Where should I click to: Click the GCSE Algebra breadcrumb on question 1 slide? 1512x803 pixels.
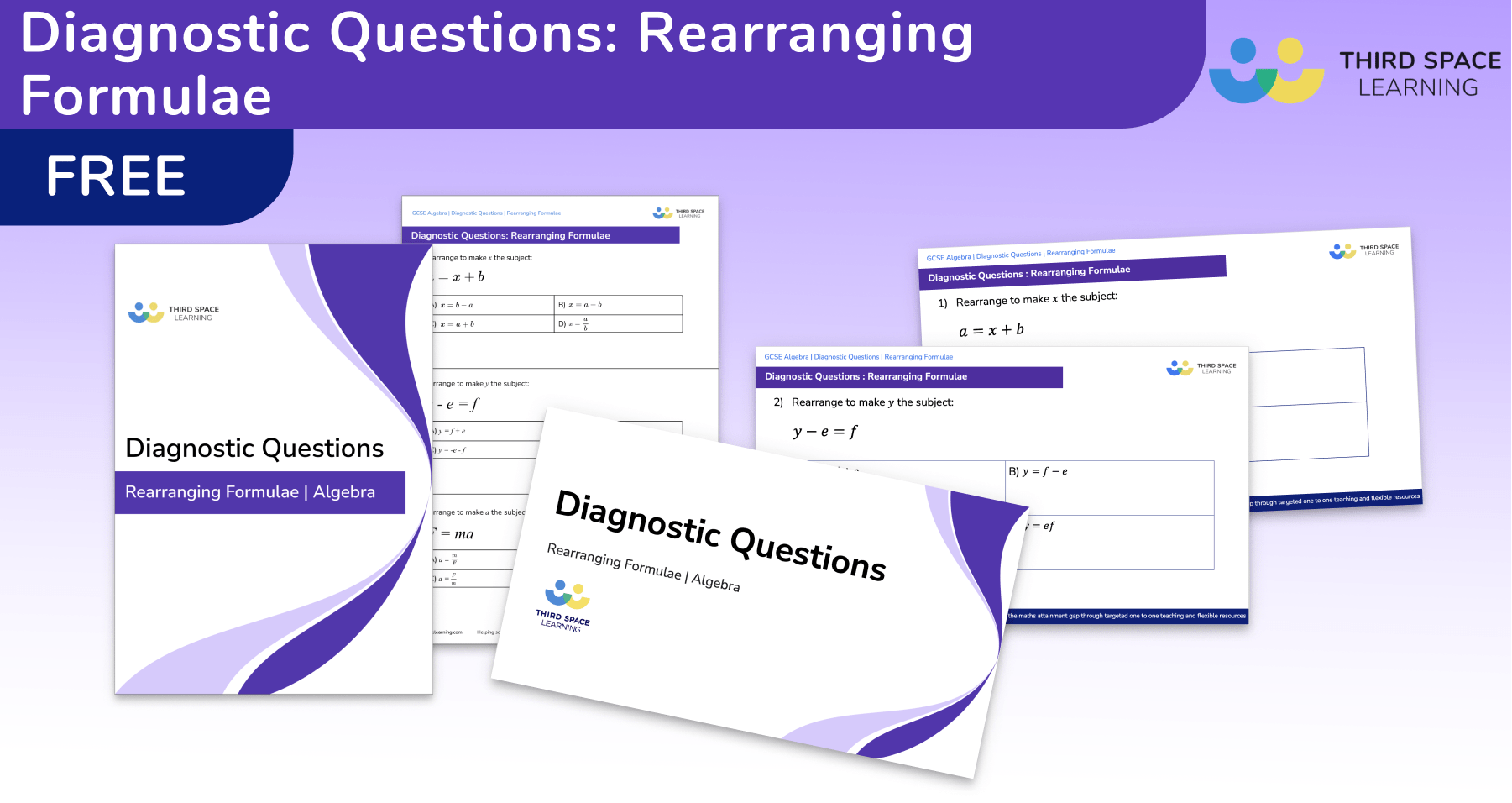click(1021, 254)
